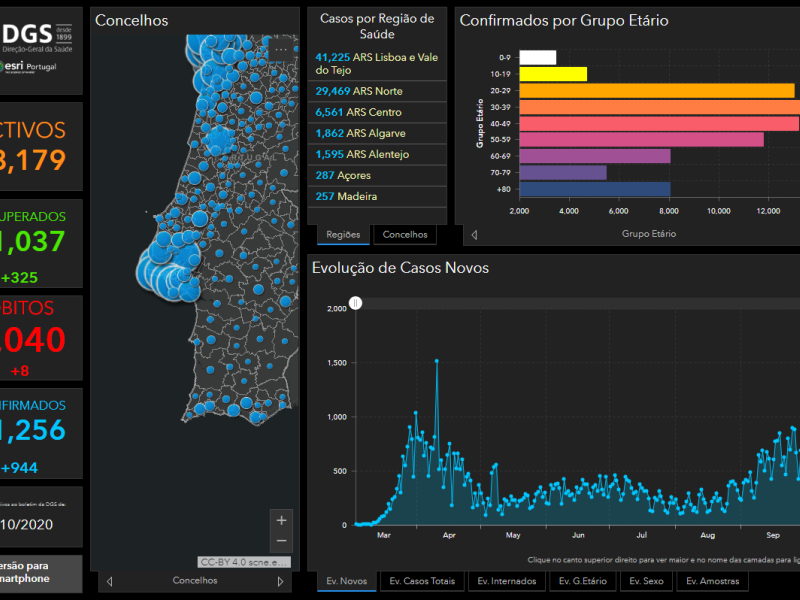This screenshot has height=600, width=800.
Task: Switch to the Concelhos tab under regions list
Action: [405, 235]
